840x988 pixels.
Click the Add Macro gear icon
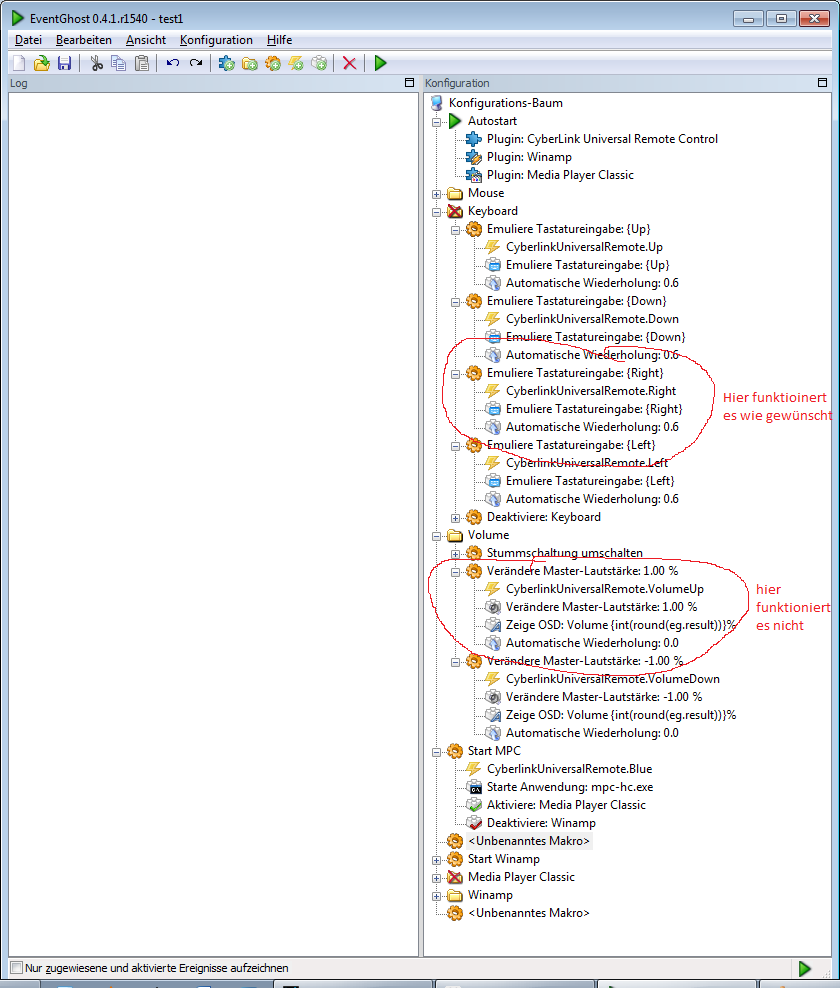(x=273, y=63)
